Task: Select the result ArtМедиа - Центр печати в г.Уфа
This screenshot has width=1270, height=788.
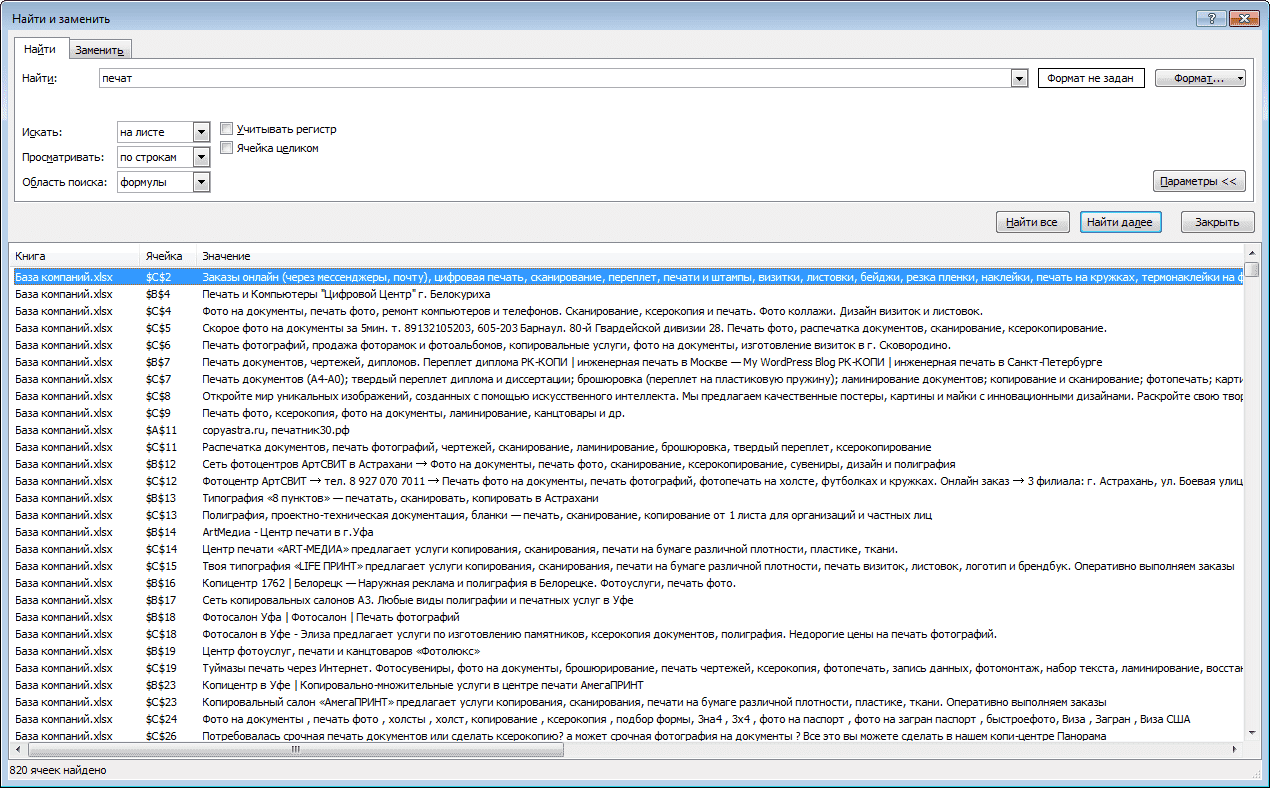Action: 626,532
